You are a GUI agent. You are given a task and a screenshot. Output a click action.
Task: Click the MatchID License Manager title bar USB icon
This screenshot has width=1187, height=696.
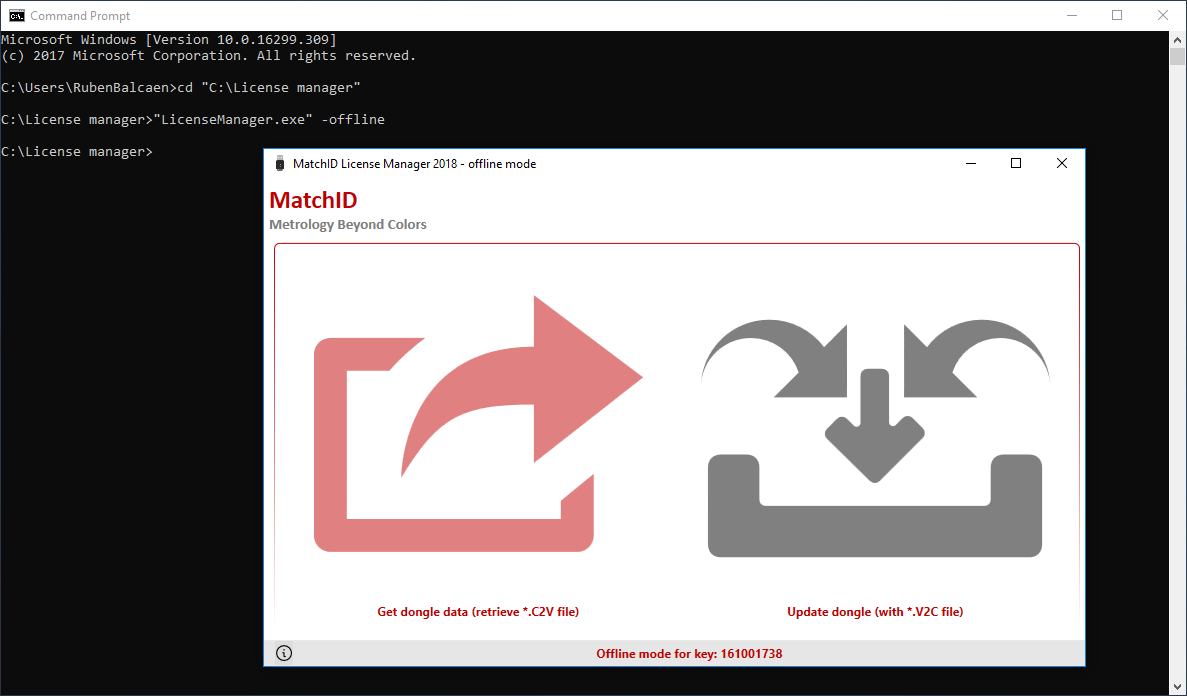coord(279,164)
